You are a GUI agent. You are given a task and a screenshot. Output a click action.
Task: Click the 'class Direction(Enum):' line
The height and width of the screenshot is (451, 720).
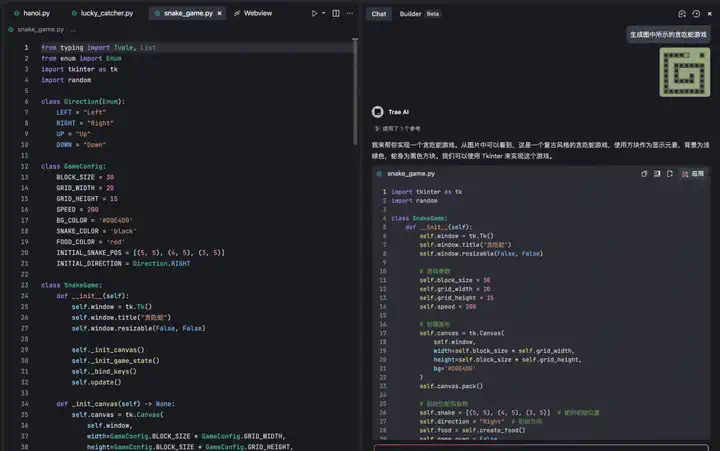[x=83, y=101]
